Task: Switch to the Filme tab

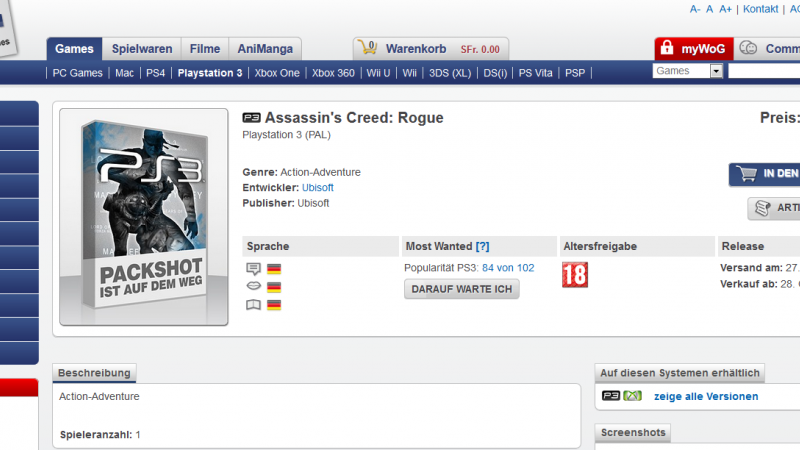Action: coord(205,49)
